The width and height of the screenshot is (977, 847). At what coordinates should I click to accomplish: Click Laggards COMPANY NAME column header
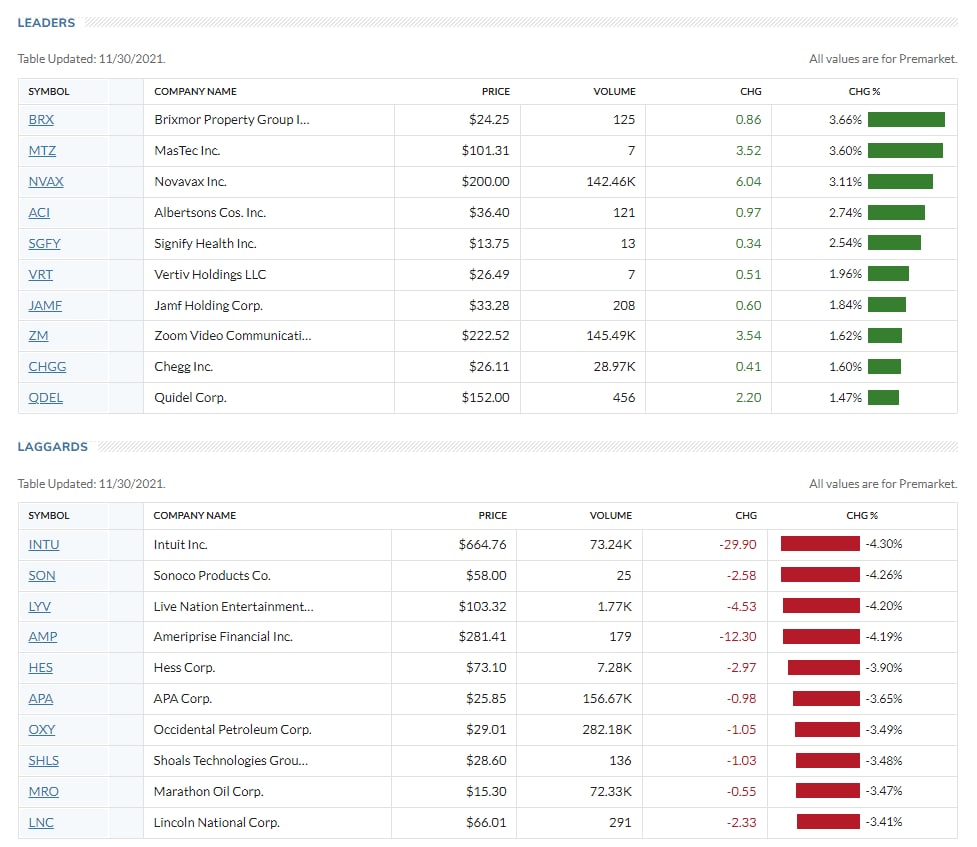(x=194, y=515)
